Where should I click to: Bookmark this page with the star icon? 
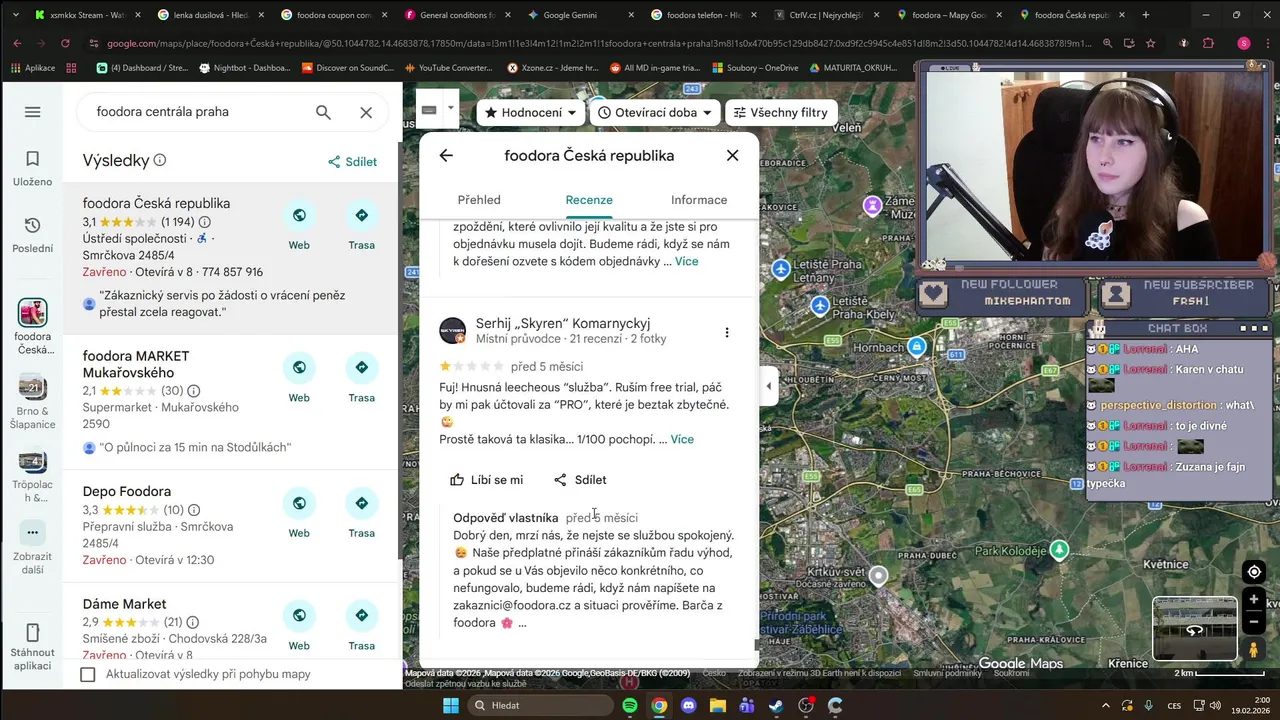(1150, 43)
